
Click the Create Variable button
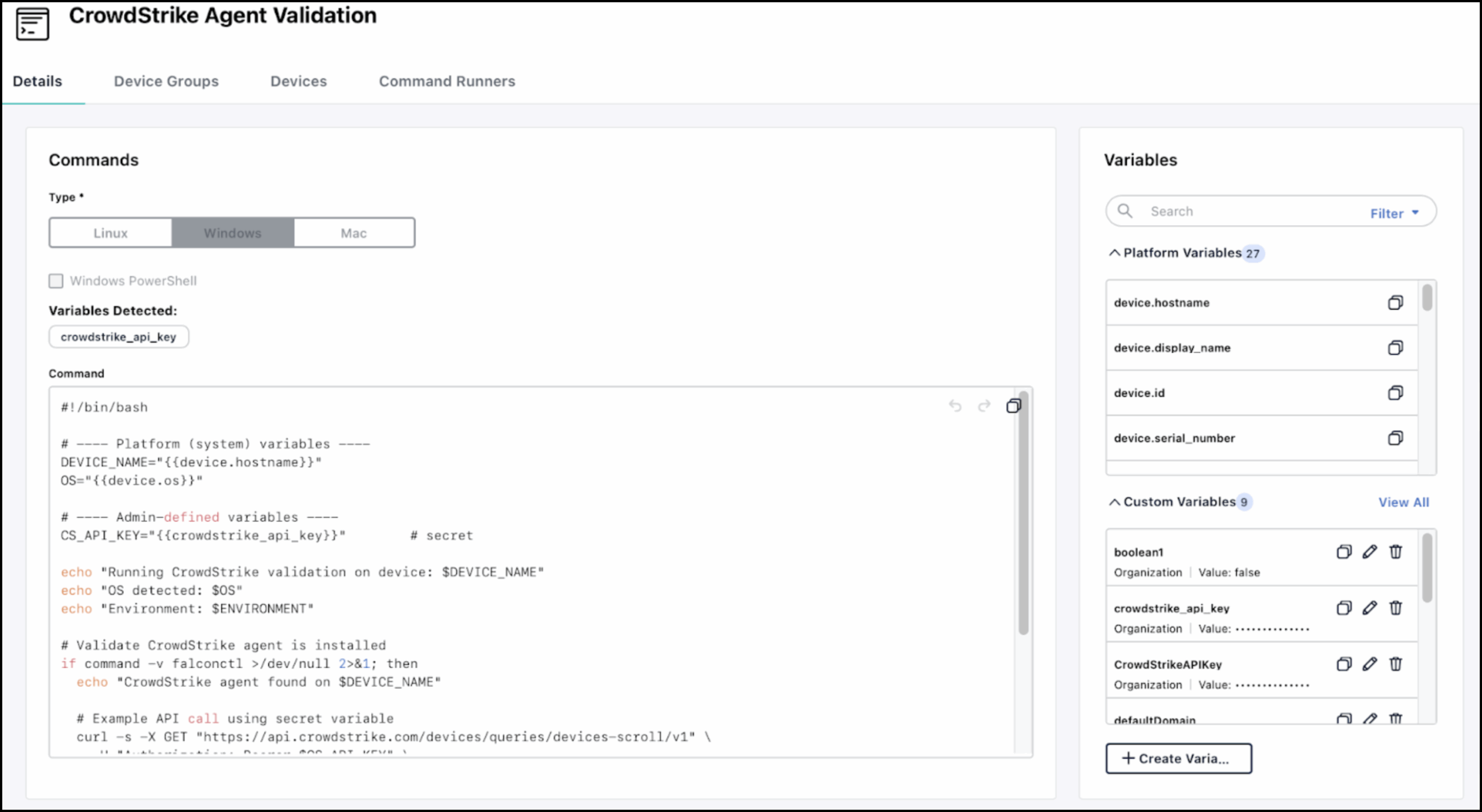tap(1178, 758)
